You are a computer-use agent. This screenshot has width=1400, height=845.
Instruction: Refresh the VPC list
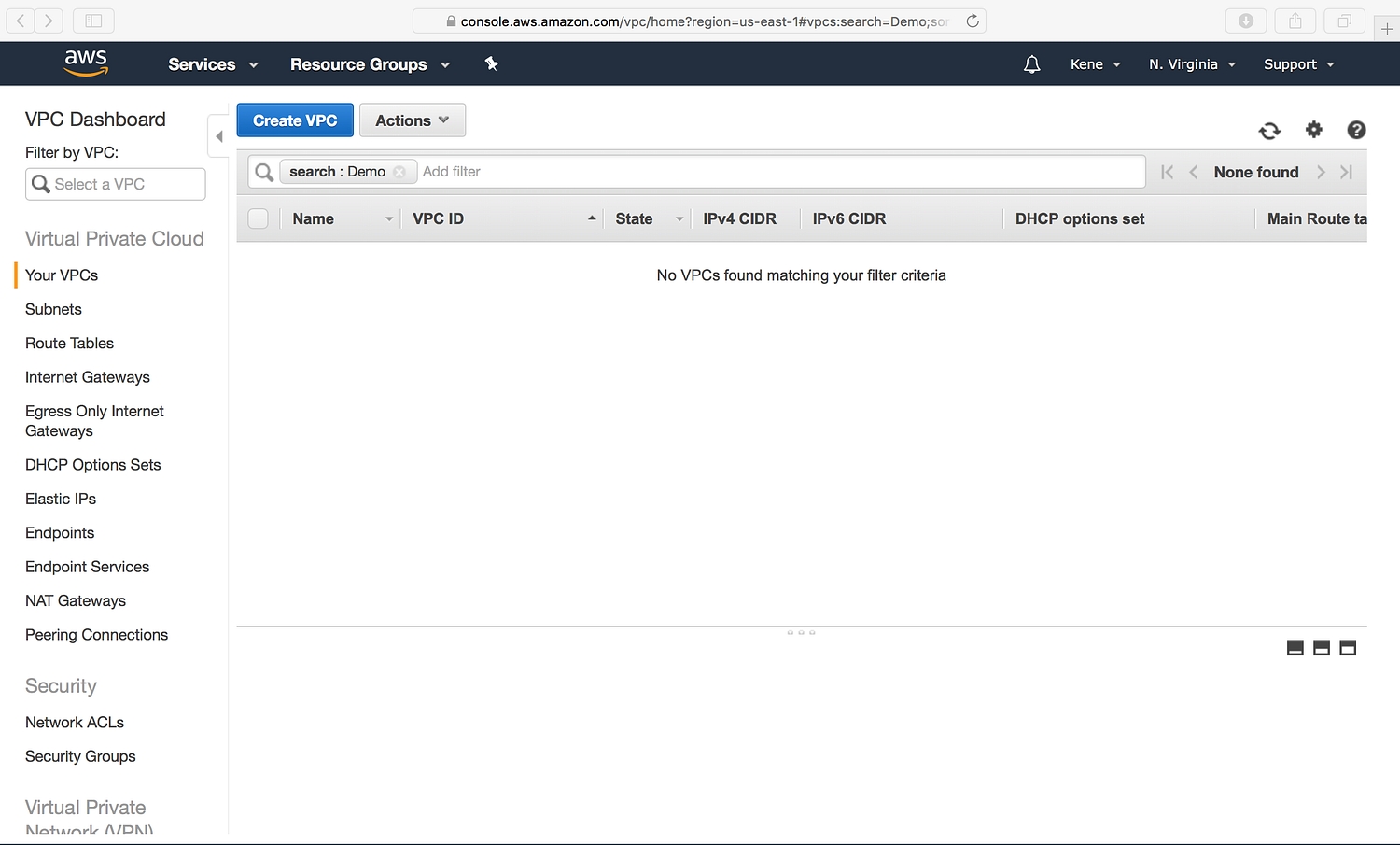click(x=1269, y=131)
